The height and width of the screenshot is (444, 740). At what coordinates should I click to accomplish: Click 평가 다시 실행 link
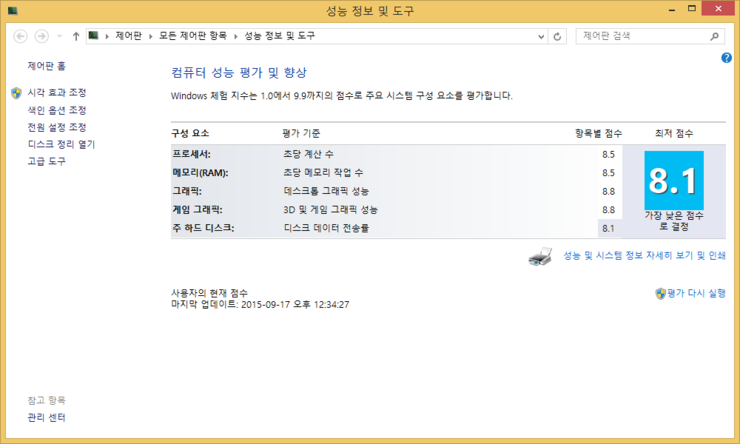click(696, 293)
